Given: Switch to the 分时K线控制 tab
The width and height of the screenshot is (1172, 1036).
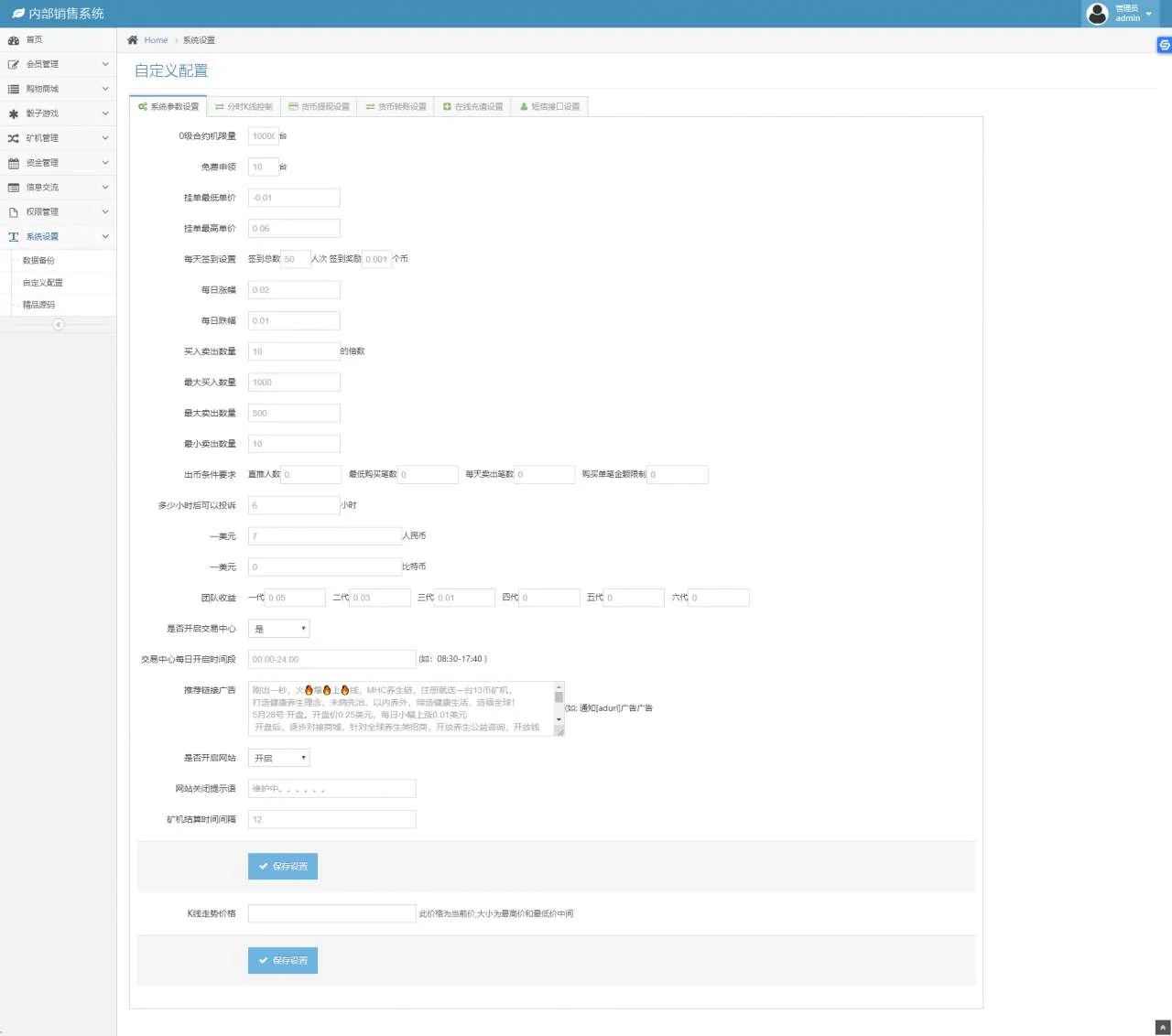Looking at the screenshot, I should pos(244,107).
